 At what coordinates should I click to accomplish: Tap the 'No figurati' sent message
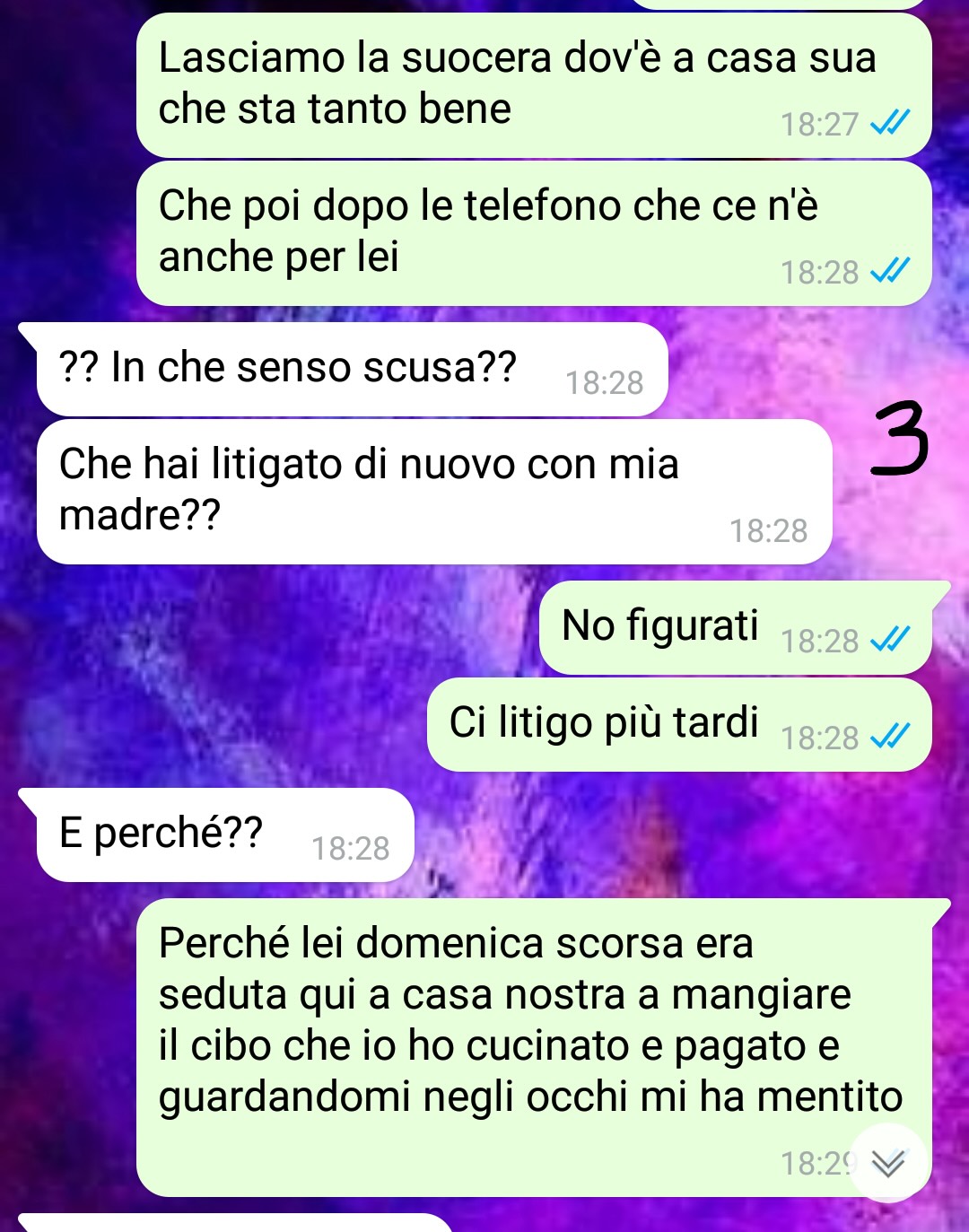[736, 627]
